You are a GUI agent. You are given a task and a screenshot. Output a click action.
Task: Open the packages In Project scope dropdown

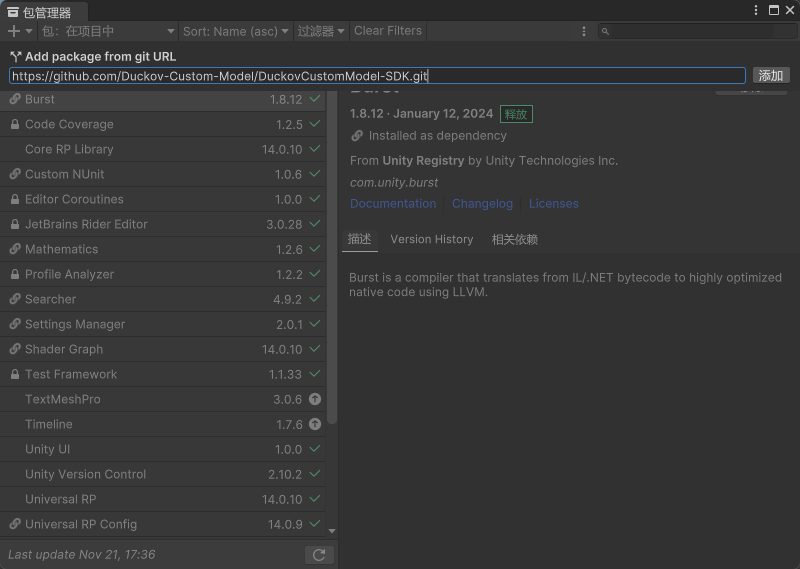108,31
